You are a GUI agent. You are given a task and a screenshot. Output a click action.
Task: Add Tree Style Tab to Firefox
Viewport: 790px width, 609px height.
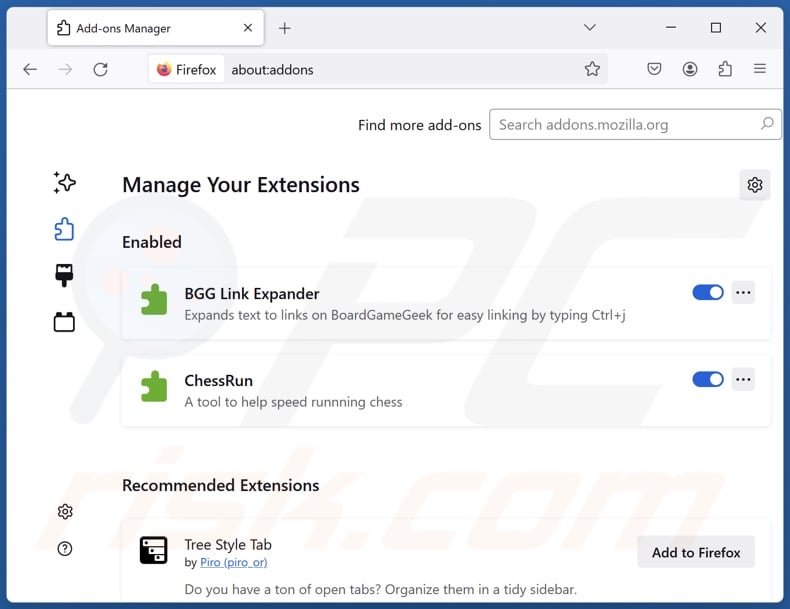tap(696, 552)
